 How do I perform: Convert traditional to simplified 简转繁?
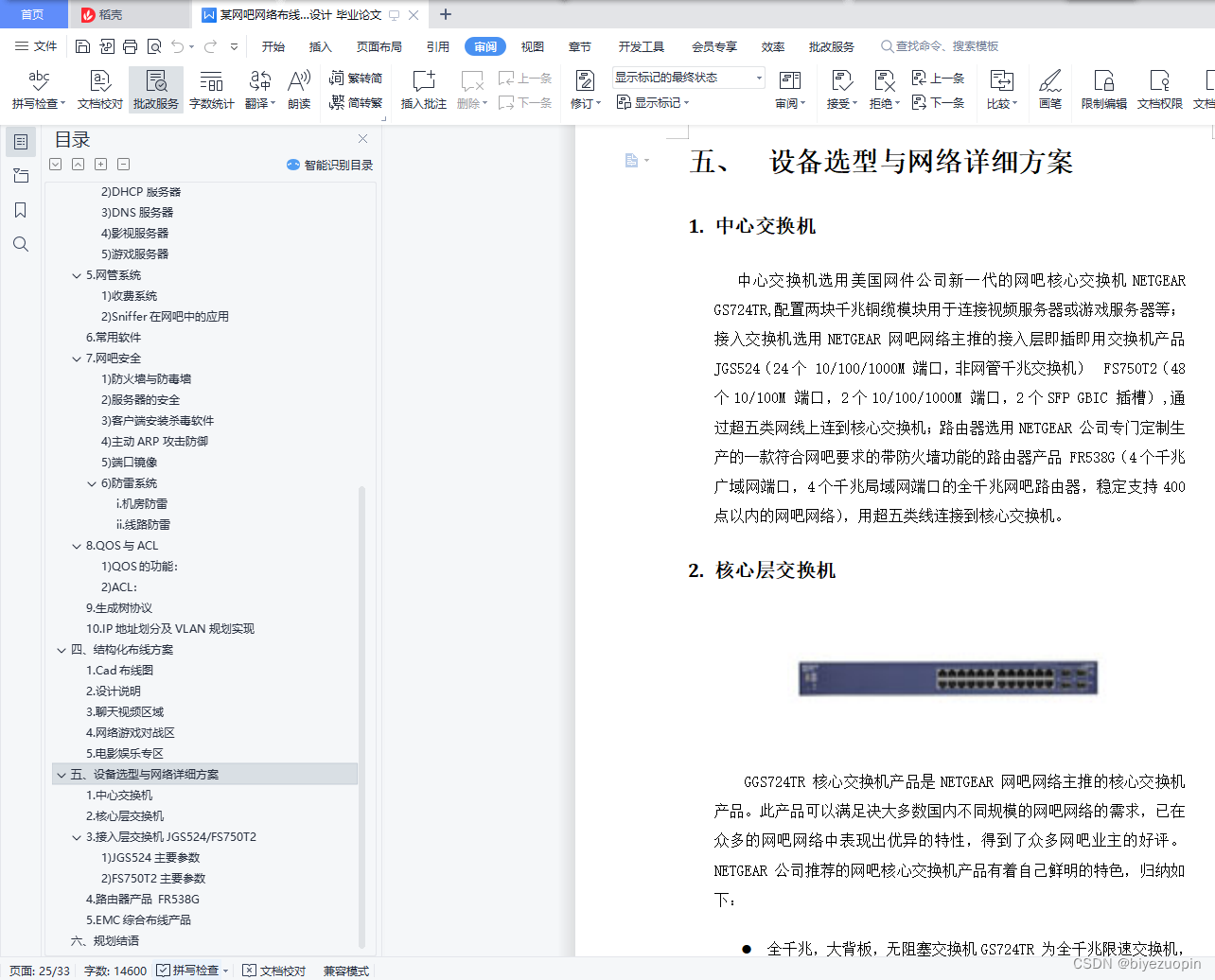356,102
